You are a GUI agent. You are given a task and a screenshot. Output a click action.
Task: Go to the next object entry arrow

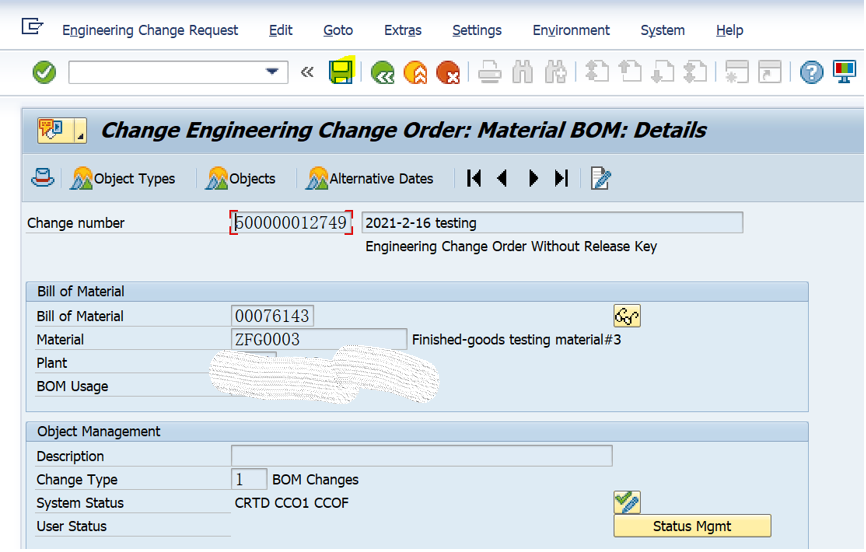click(533, 178)
